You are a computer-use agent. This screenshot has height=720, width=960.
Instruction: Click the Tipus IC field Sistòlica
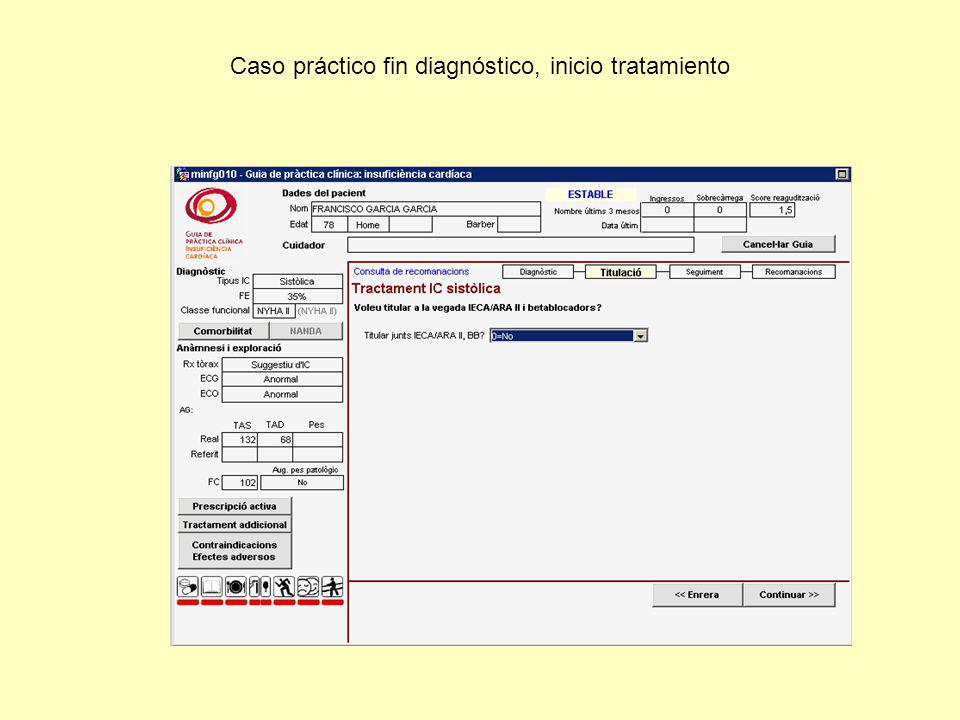click(298, 282)
